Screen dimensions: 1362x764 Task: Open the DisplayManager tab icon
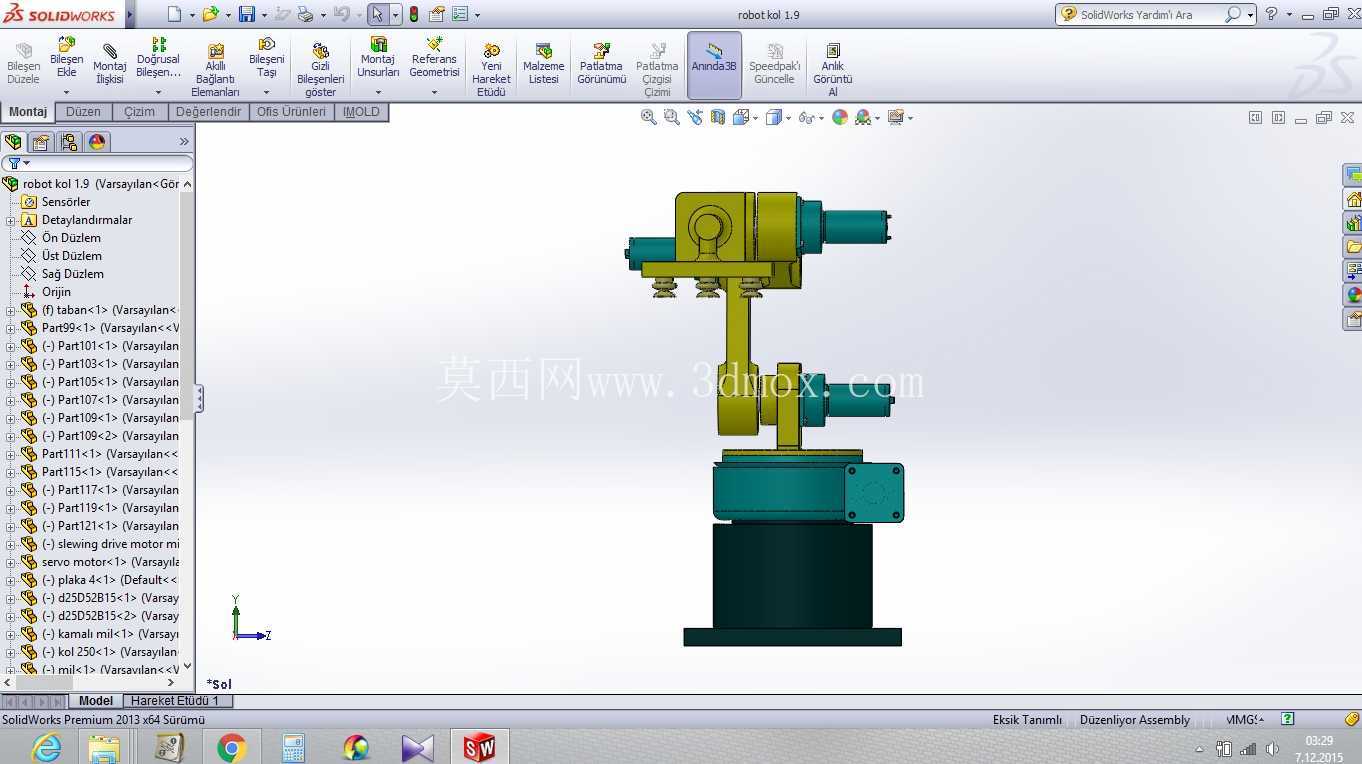(x=97, y=142)
